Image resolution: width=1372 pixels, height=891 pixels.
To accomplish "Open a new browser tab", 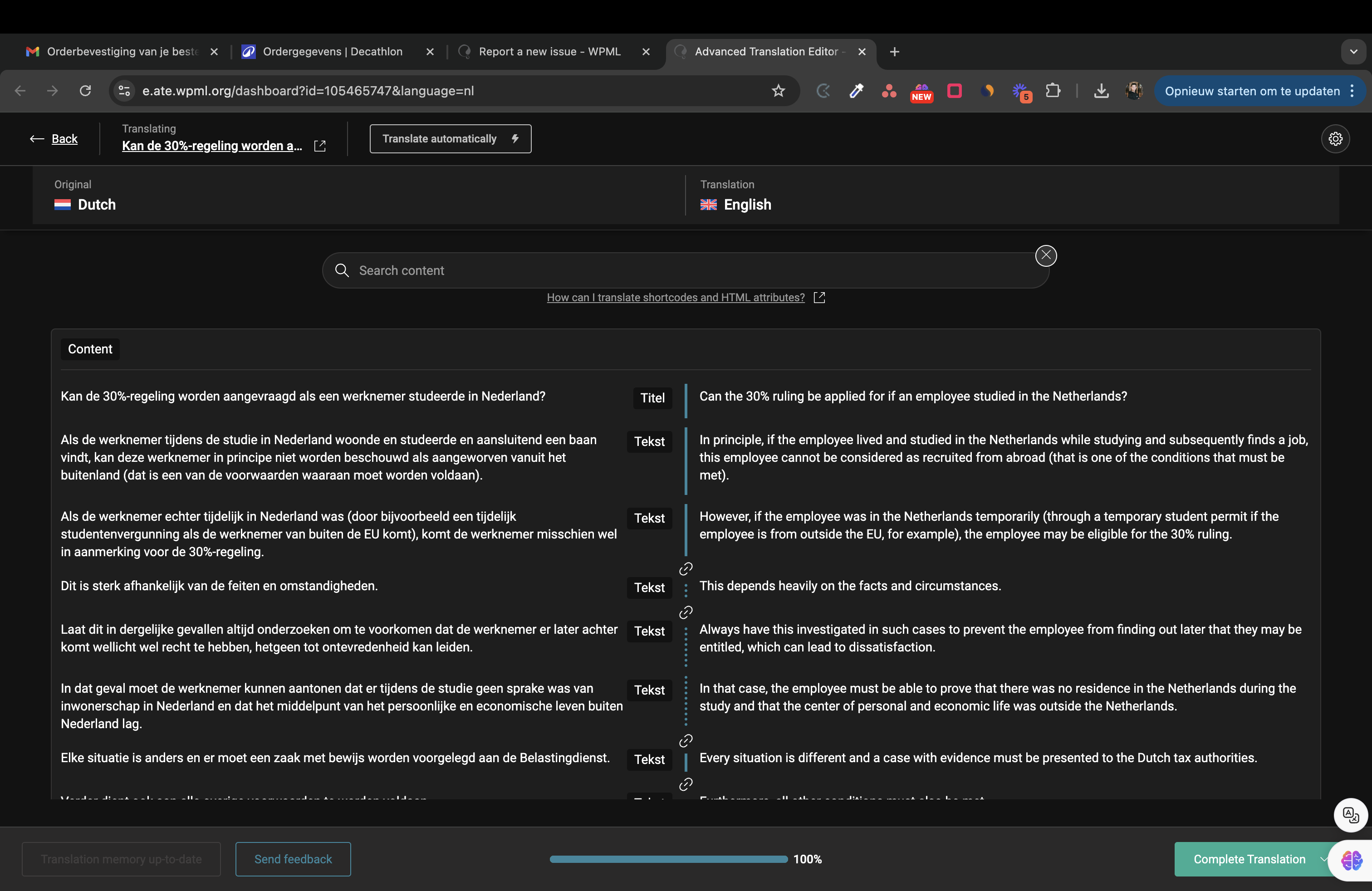I will point(894,51).
